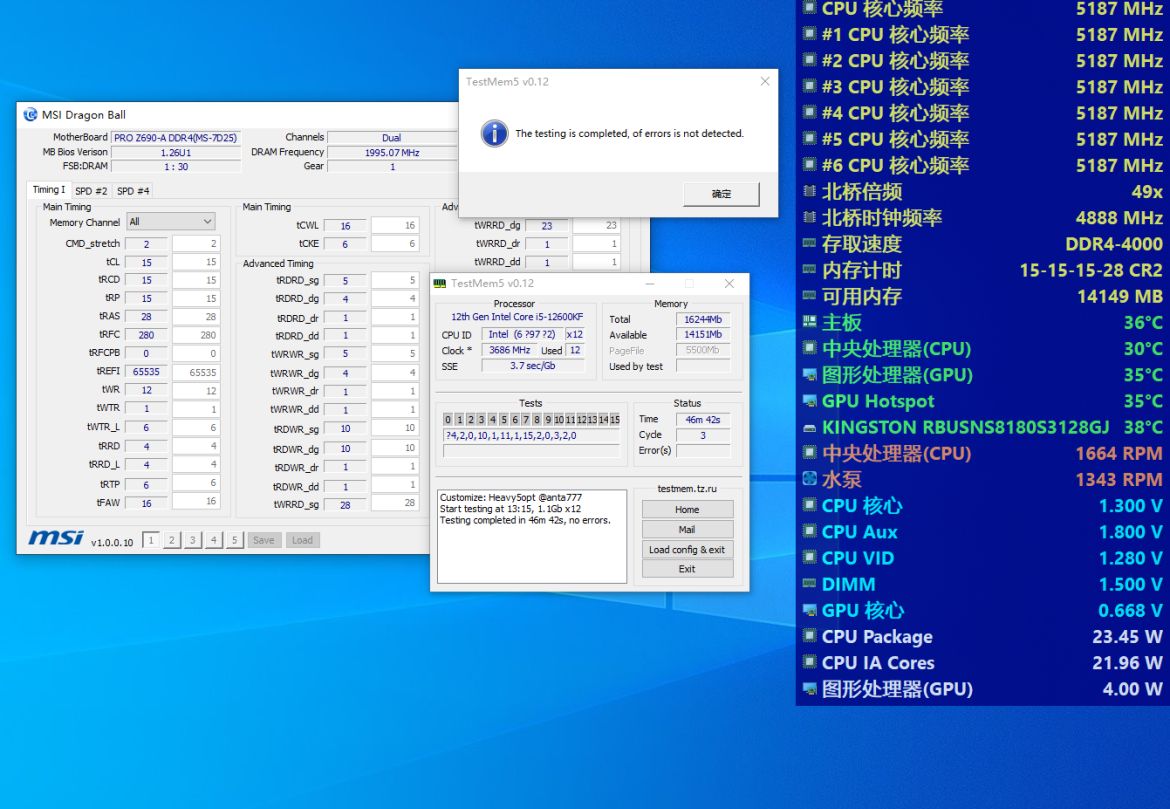Click the 可用内存 memory icon

point(809,296)
